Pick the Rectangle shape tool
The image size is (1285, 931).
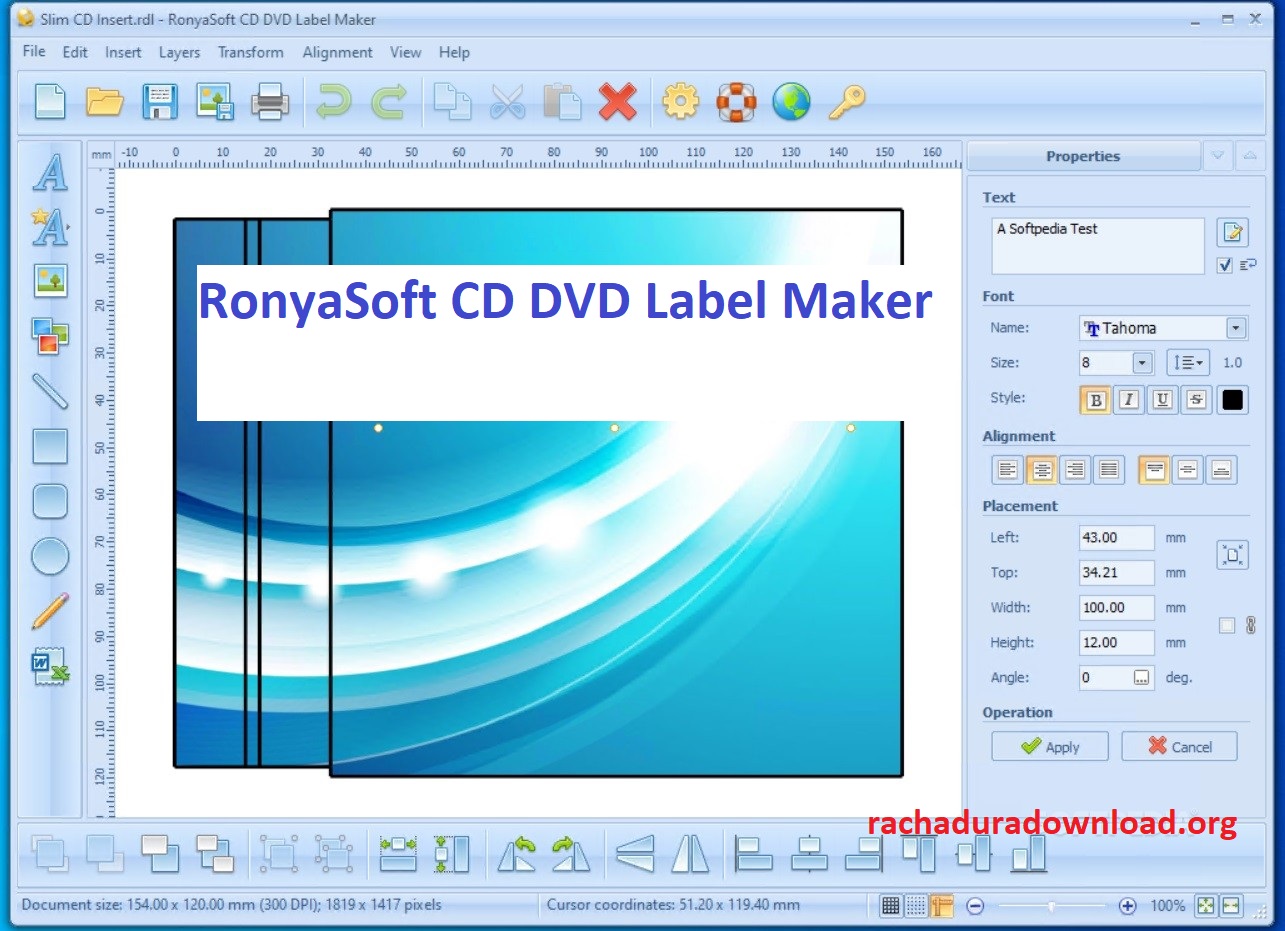pyautogui.click(x=50, y=446)
